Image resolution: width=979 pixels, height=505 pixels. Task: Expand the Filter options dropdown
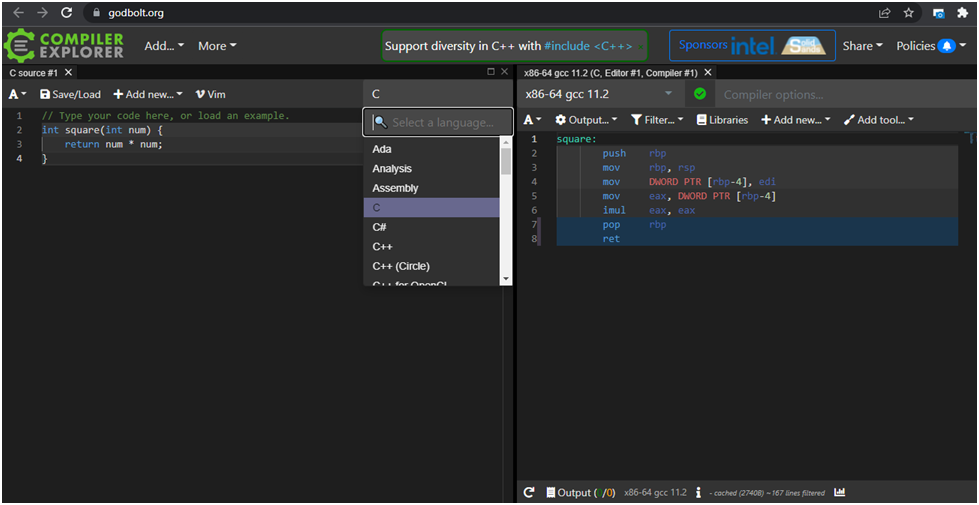pos(657,120)
